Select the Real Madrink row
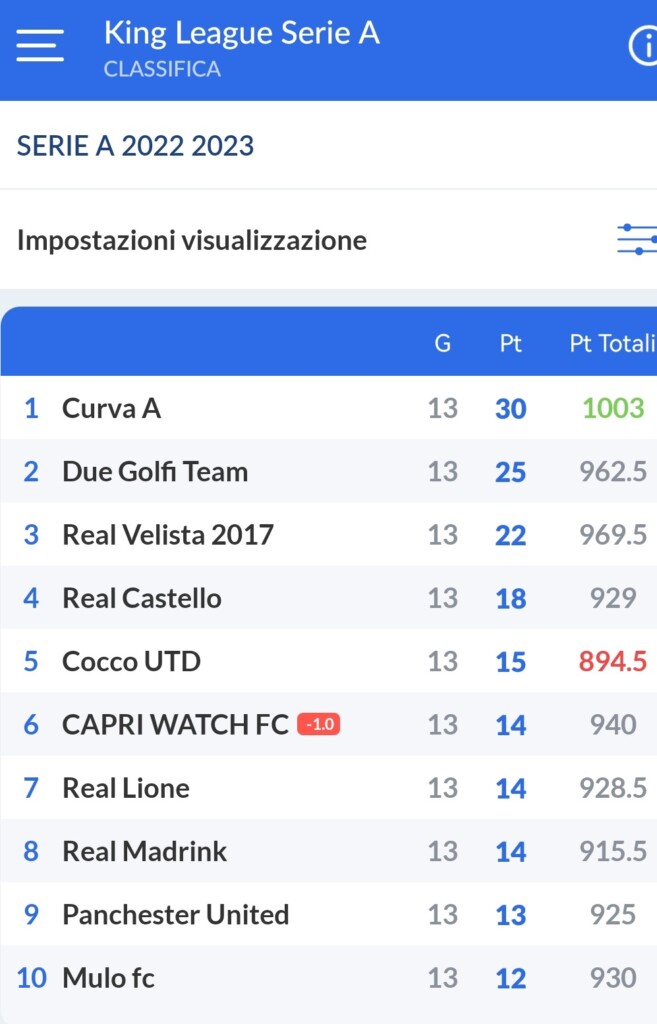The height and width of the screenshot is (1024, 657). (x=144, y=851)
